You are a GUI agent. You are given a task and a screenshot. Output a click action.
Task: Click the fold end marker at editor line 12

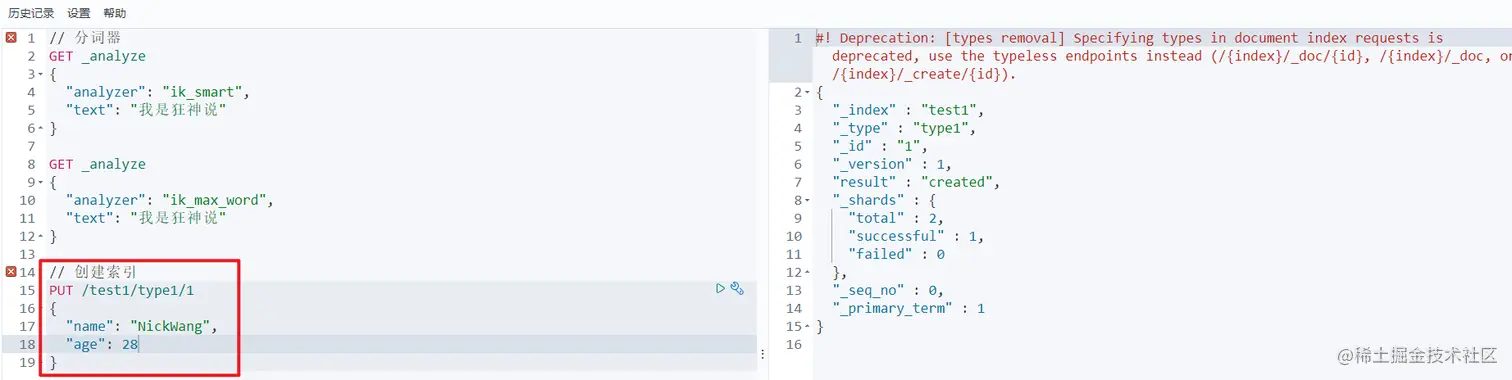[x=40, y=237]
